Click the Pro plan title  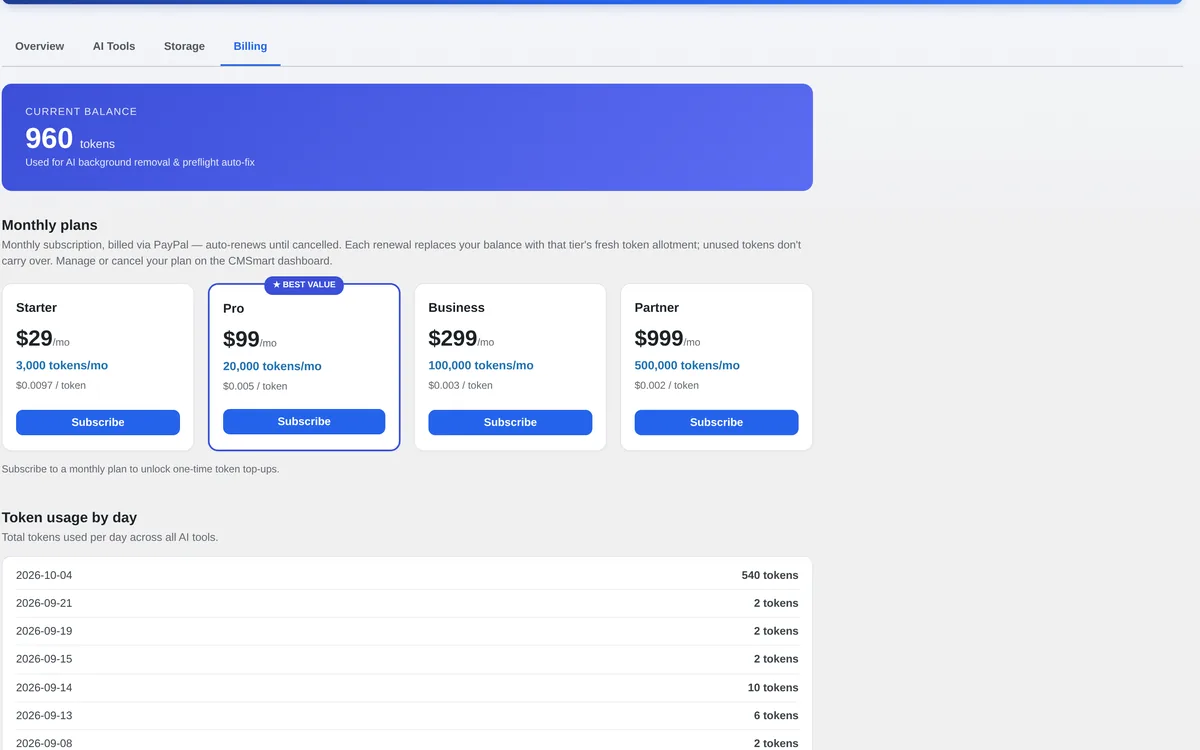tap(233, 309)
